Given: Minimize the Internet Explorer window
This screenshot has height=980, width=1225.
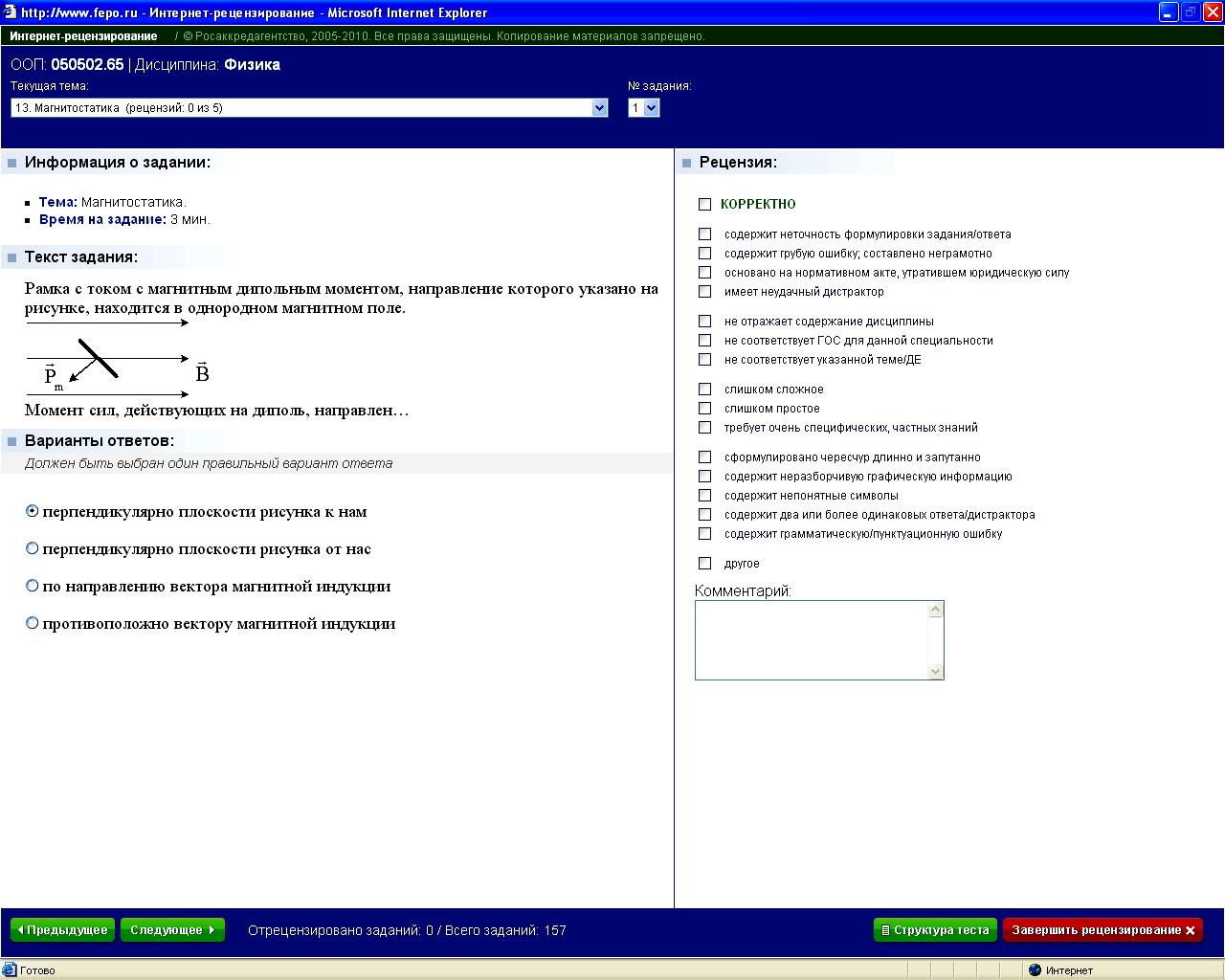Looking at the screenshot, I should 1169,12.
